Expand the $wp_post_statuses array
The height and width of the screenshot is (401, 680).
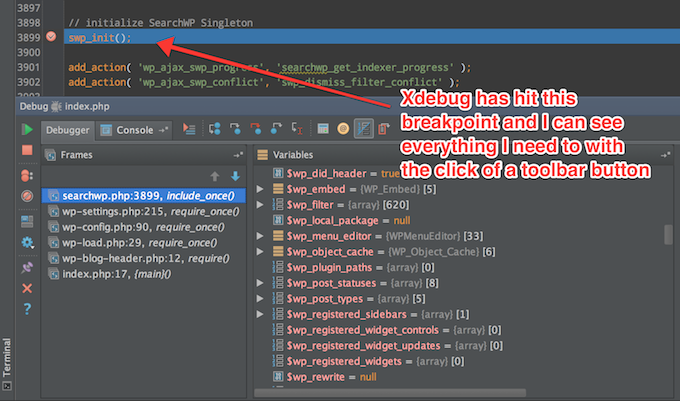click(260, 283)
